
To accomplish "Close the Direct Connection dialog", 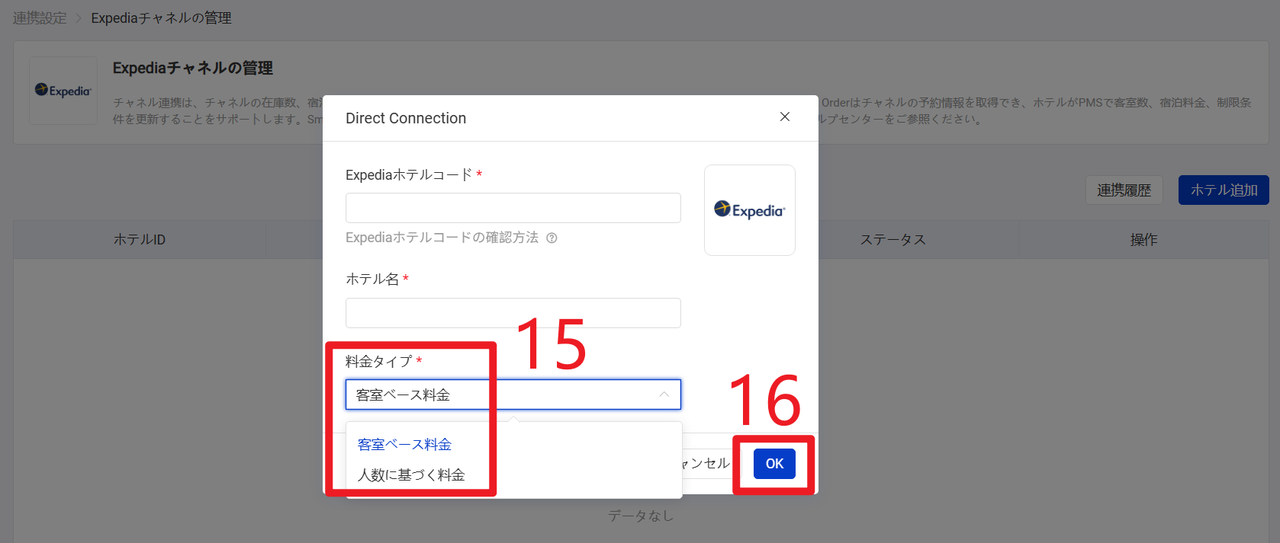I will point(784,117).
